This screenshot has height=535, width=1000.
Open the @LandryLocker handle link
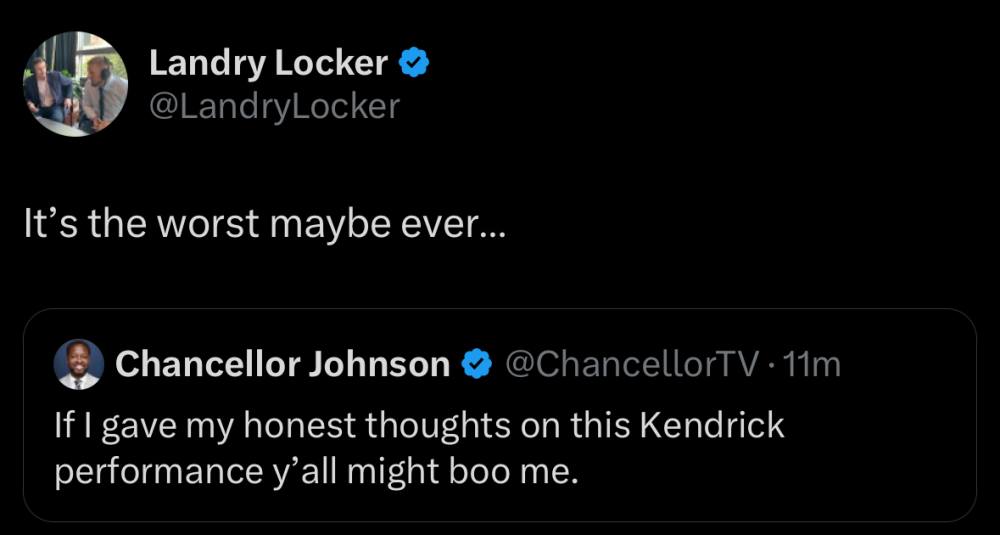tap(274, 105)
